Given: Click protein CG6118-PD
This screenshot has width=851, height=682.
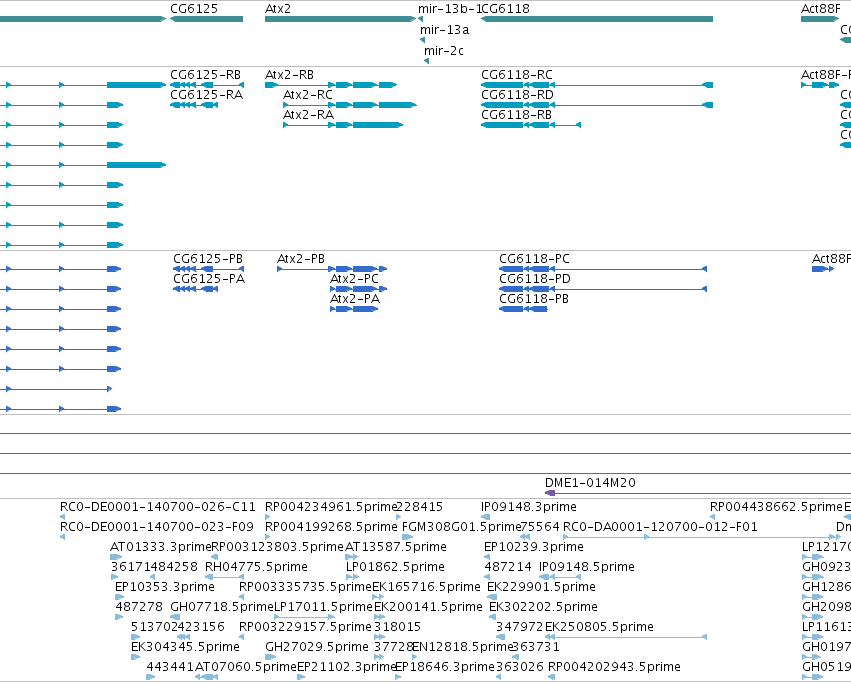Looking at the screenshot, I should (x=603, y=289).
